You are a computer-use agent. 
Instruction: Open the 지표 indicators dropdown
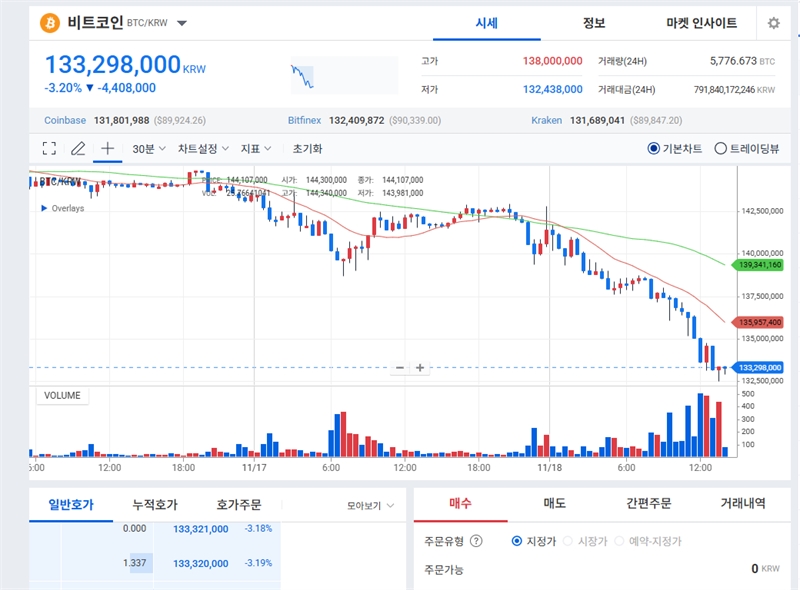coord(256,148)
